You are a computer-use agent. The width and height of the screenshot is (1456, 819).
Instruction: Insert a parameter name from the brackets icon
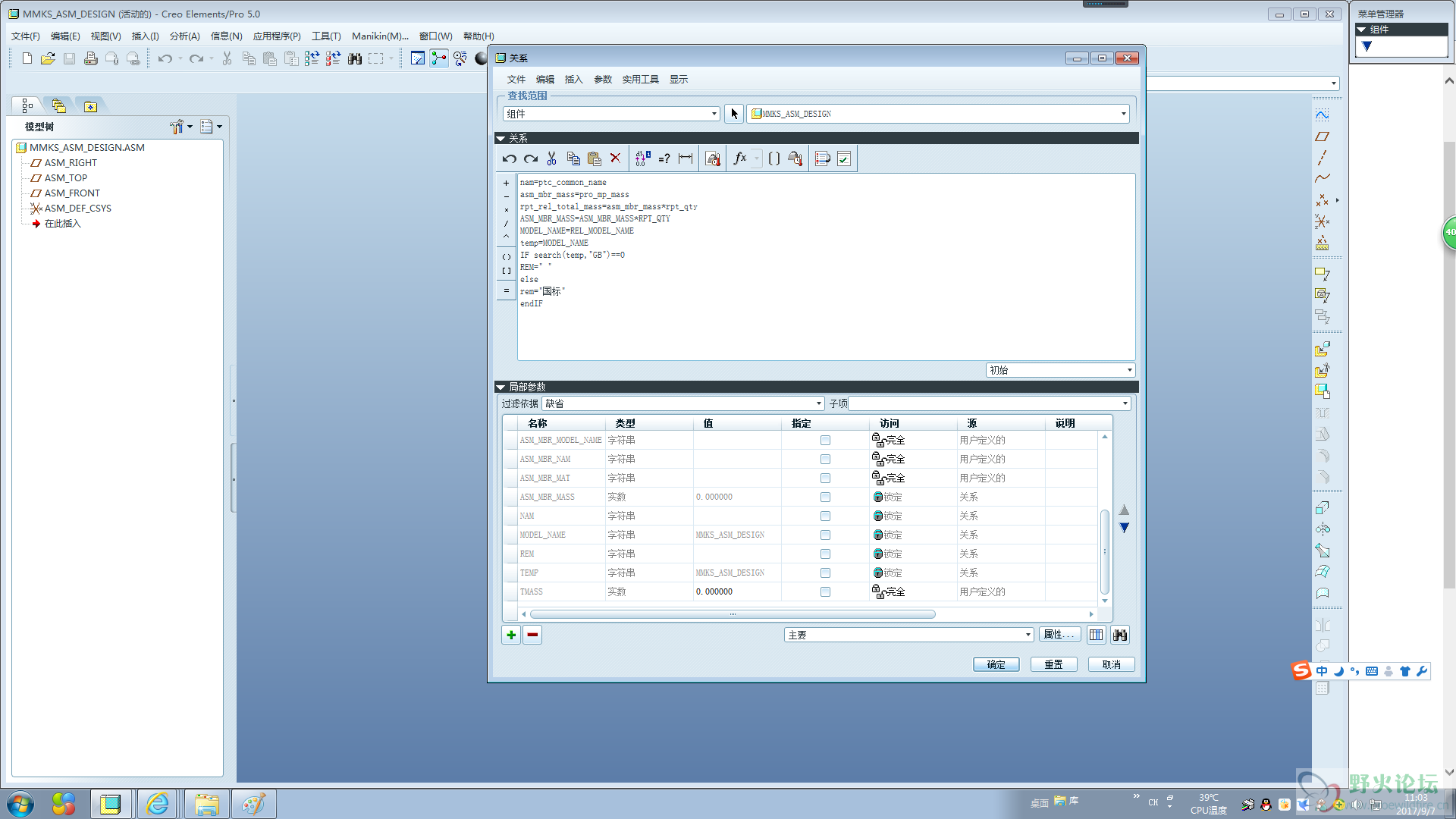[773, 158]
